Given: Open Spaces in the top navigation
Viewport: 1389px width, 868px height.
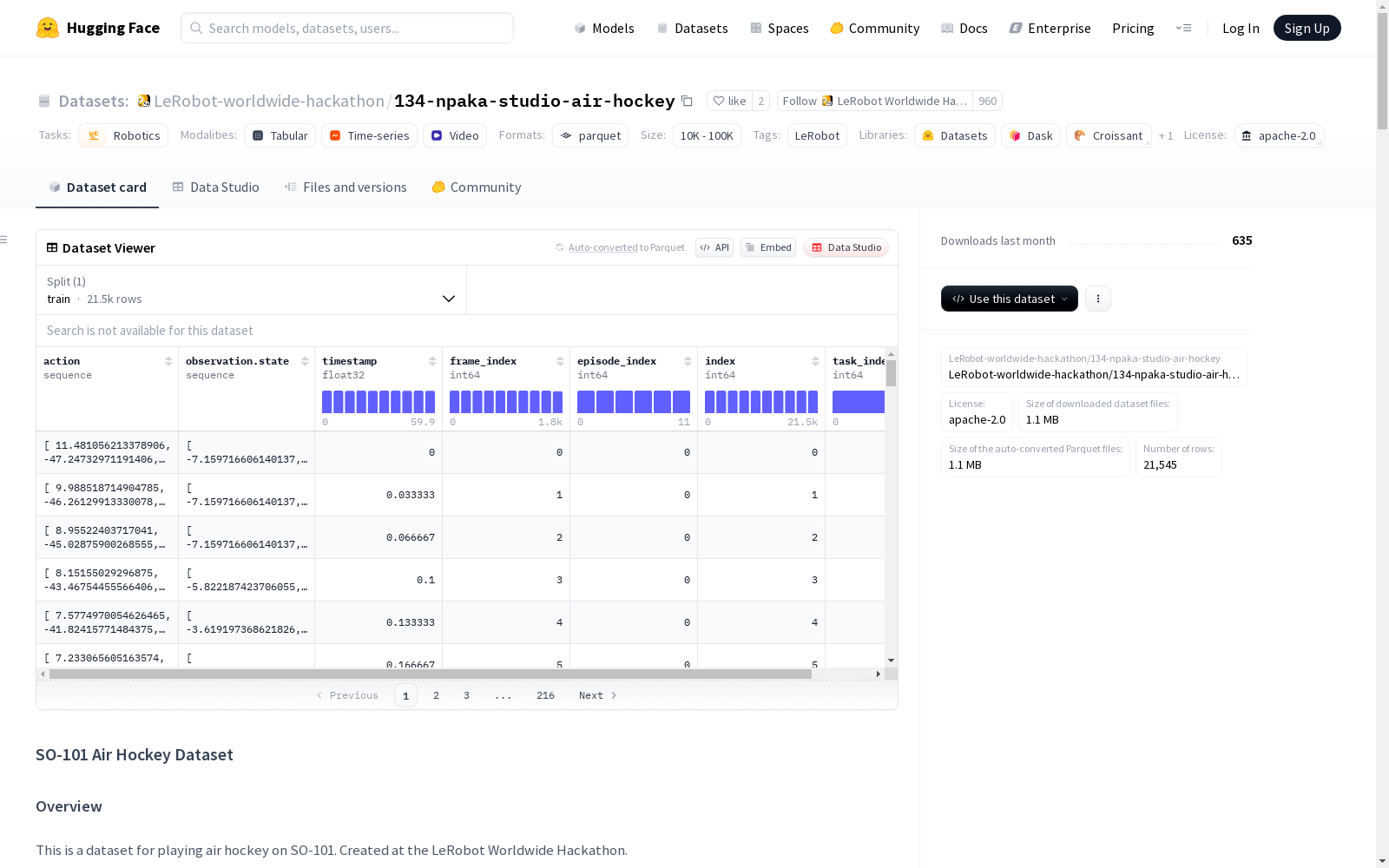Looking at the screenshot, I should pyautogui.click(x=780, y=28).
